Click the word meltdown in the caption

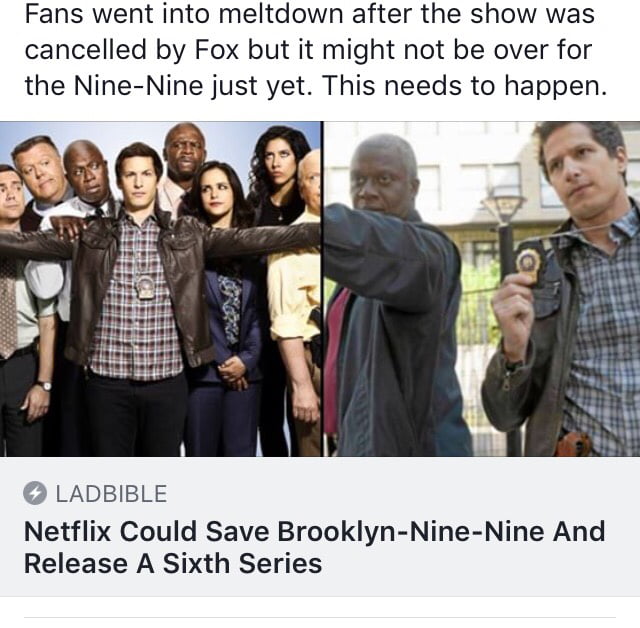point(281,14)
